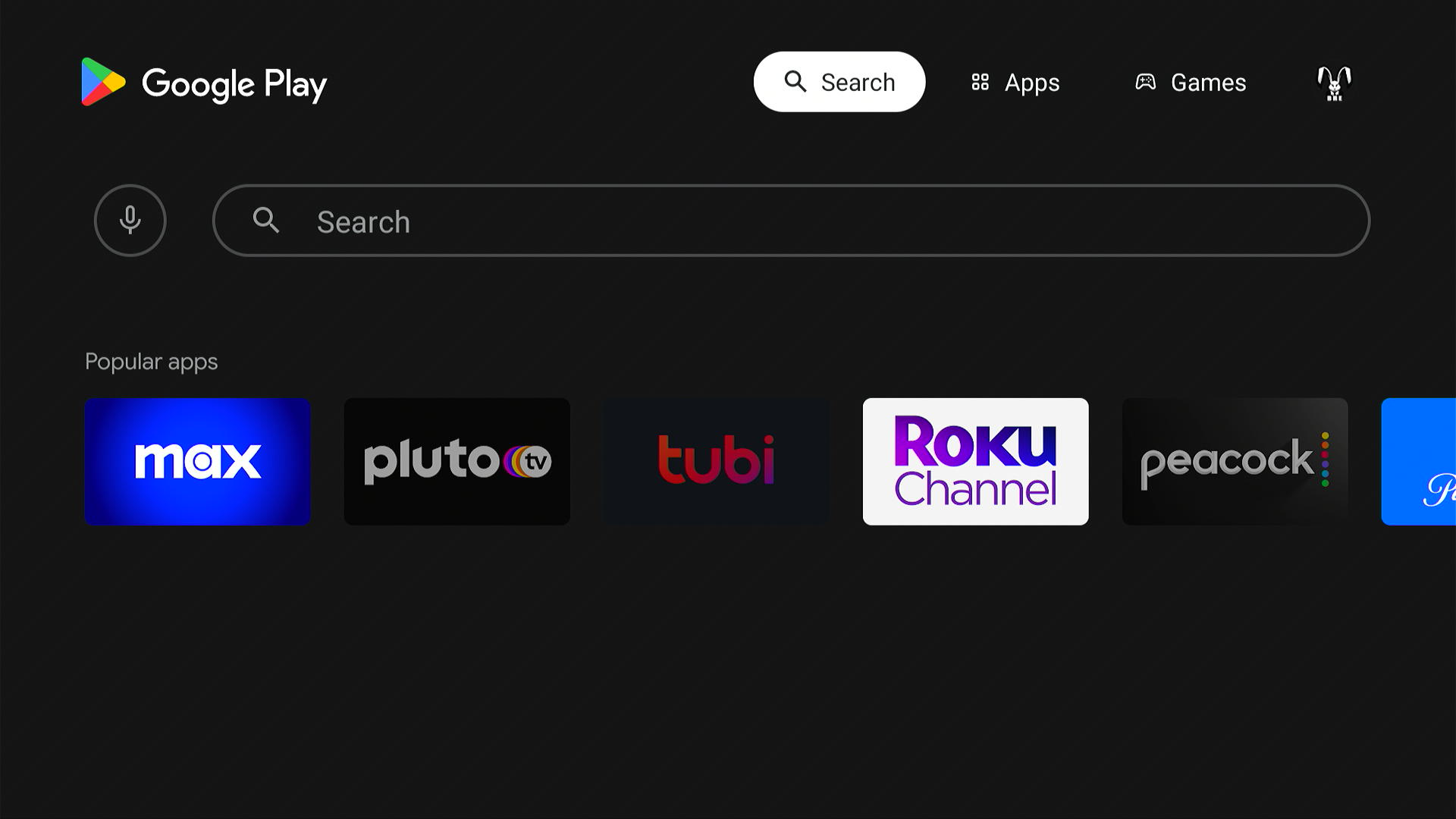Click the voice search microphone icon
Viewport: 1456px width, 819px height.
click(x=130, y=220)
